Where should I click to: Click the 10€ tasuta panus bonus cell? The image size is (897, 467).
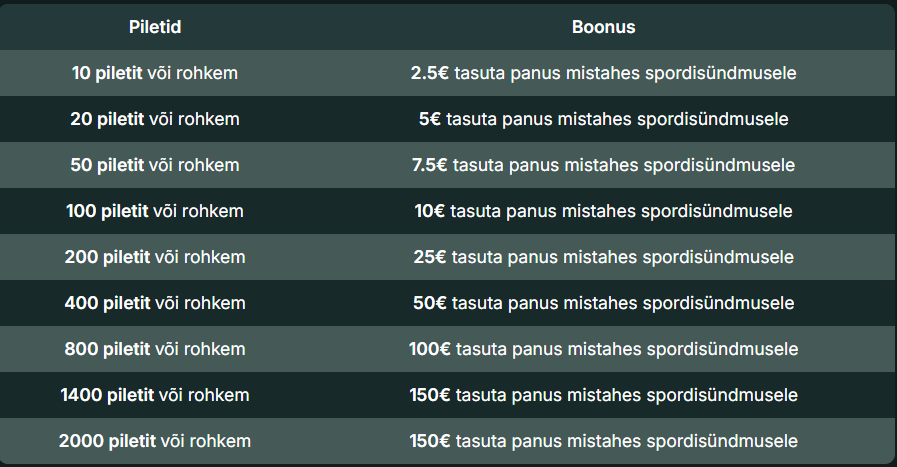coord(603,211)
